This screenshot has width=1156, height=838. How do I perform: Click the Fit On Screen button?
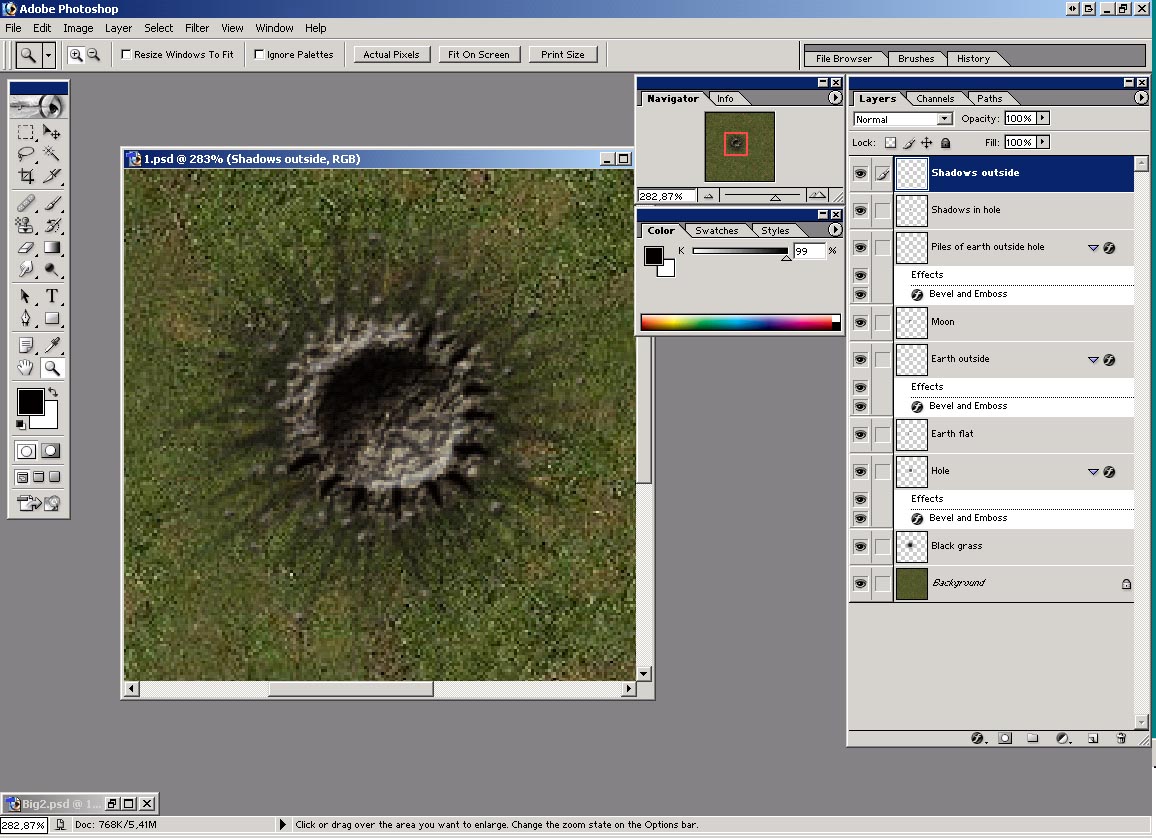[x=478, y=55]
